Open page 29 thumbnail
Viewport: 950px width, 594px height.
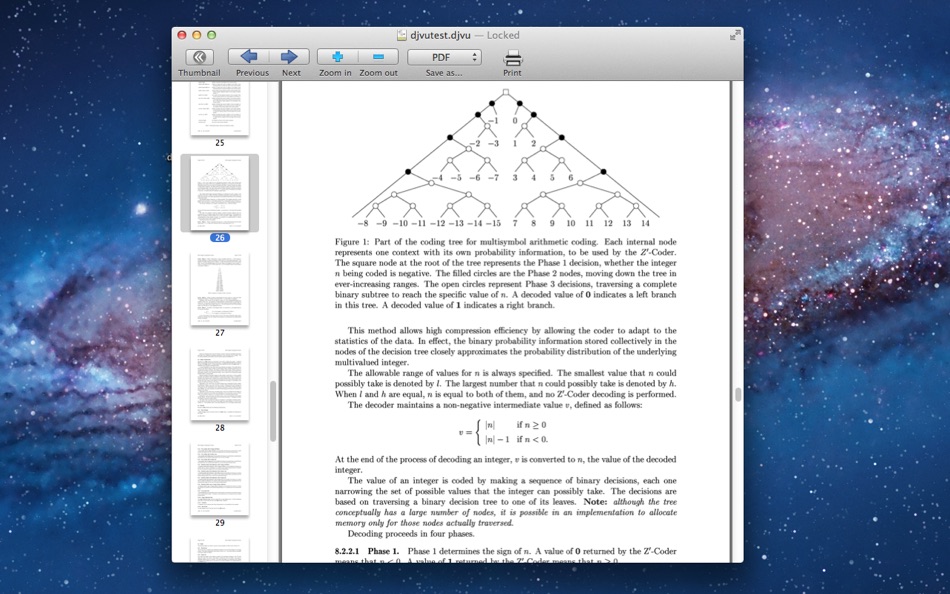(219, 479)
